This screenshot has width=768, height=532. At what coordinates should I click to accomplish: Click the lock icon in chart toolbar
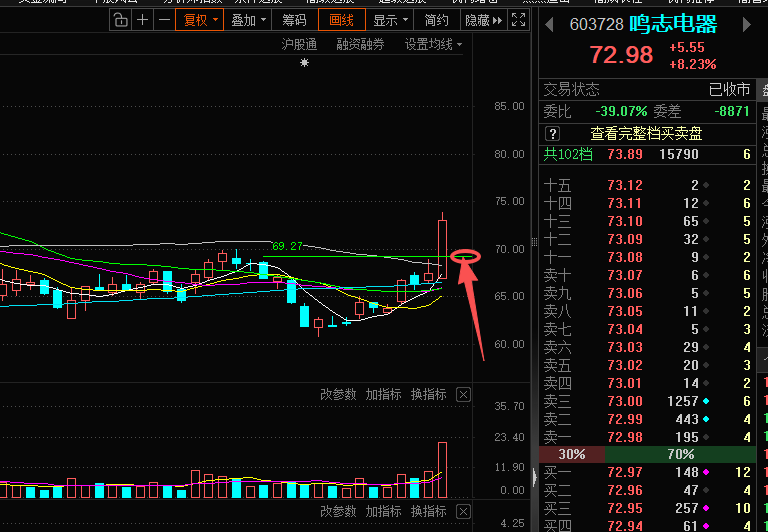tap(120, 20)
